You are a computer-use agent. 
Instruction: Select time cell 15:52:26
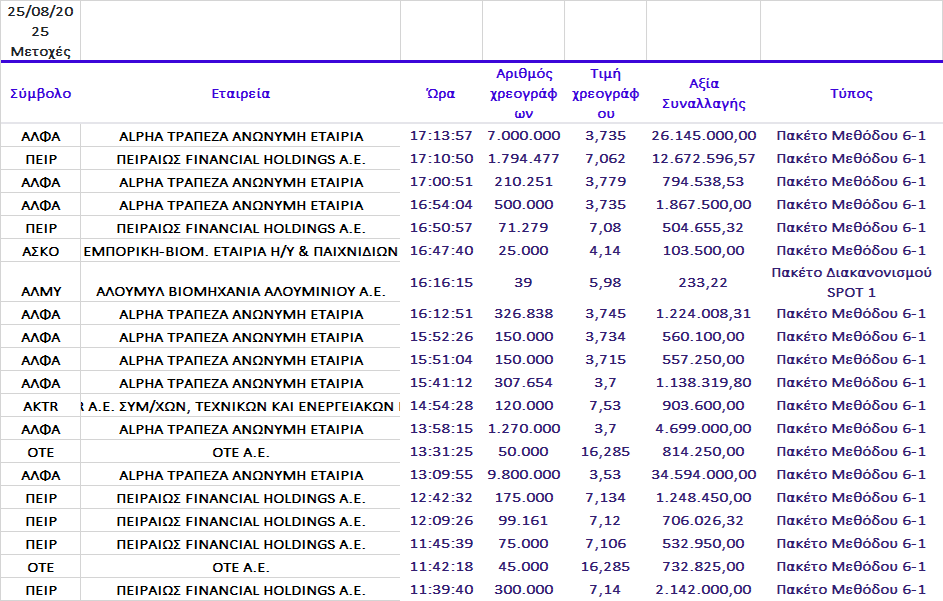441,337
